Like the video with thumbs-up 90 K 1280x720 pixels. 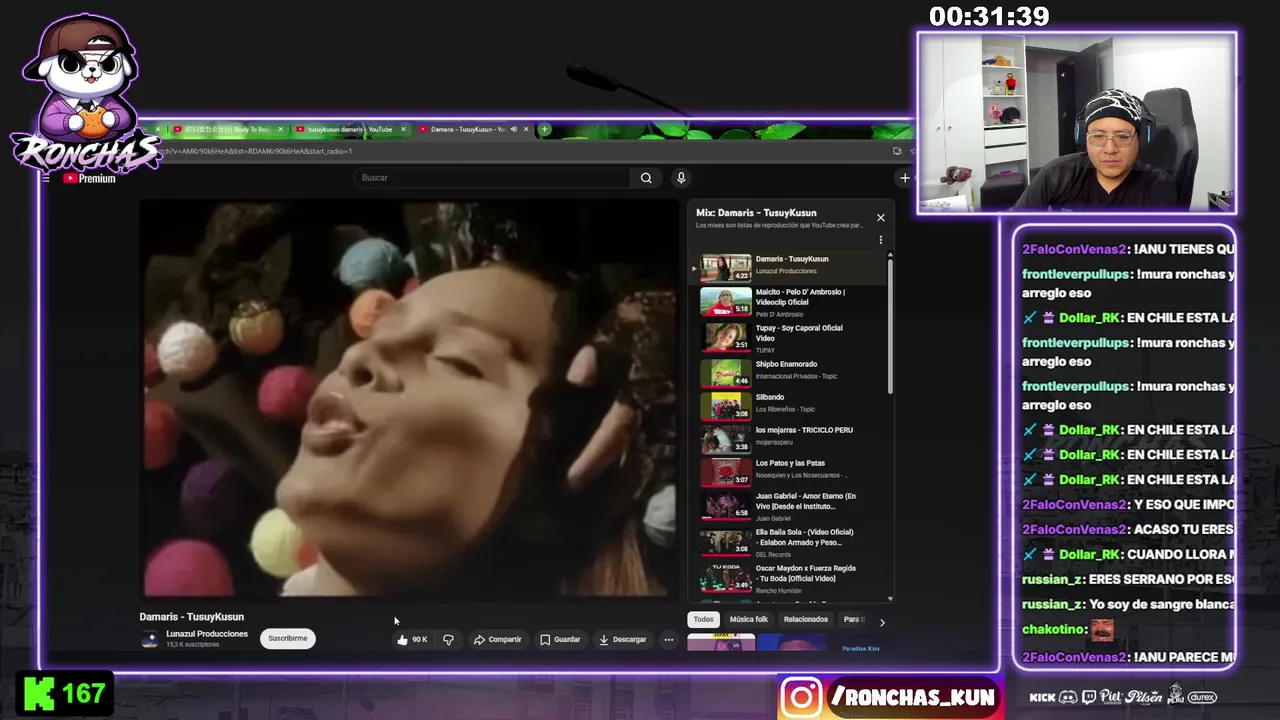[412, 639]
